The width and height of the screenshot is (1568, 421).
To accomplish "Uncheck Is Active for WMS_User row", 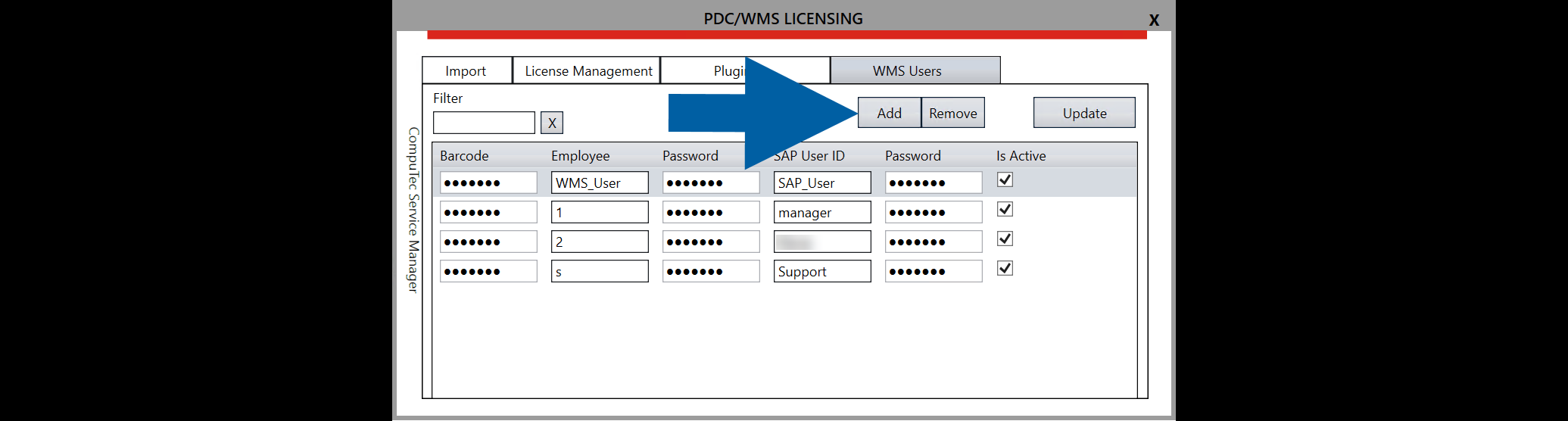I will pyautogui.click(x=1005, y=179).
